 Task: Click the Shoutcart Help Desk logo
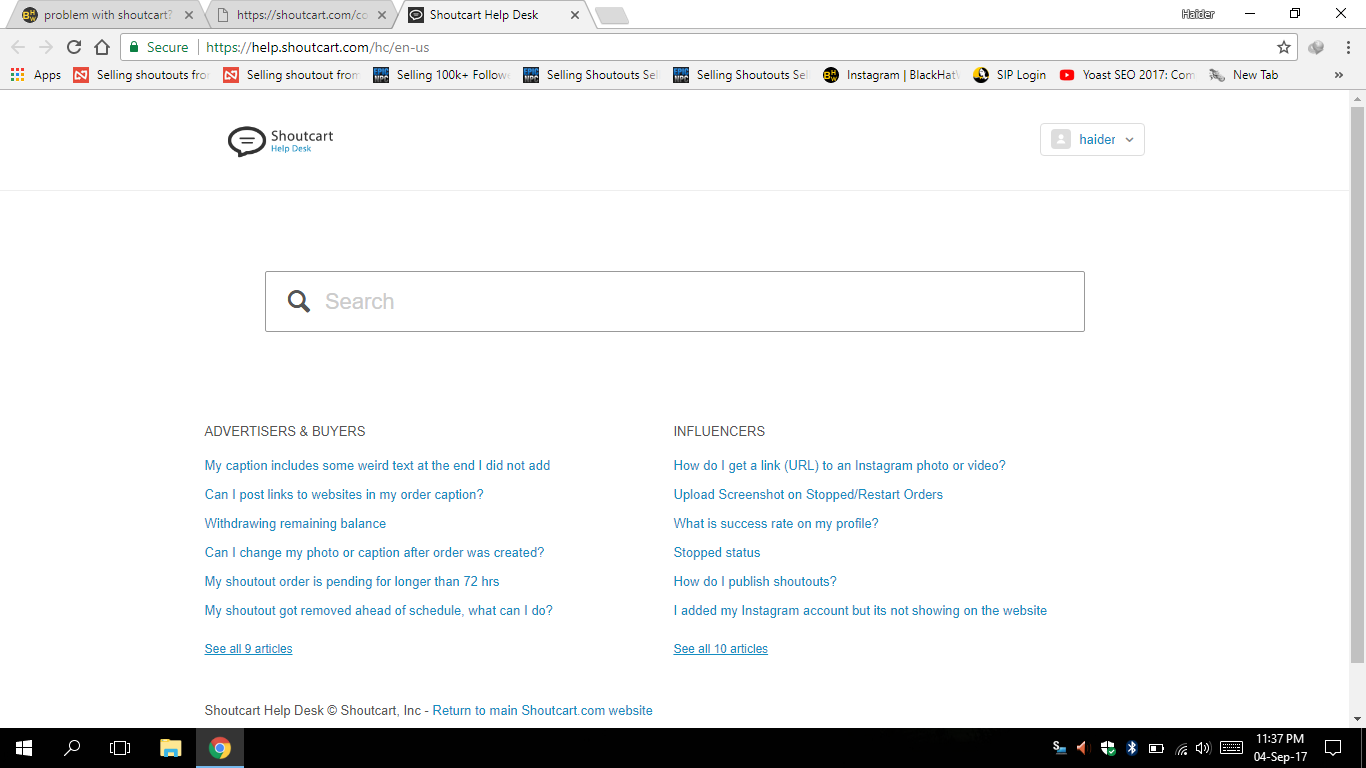[x=280, y=141]
